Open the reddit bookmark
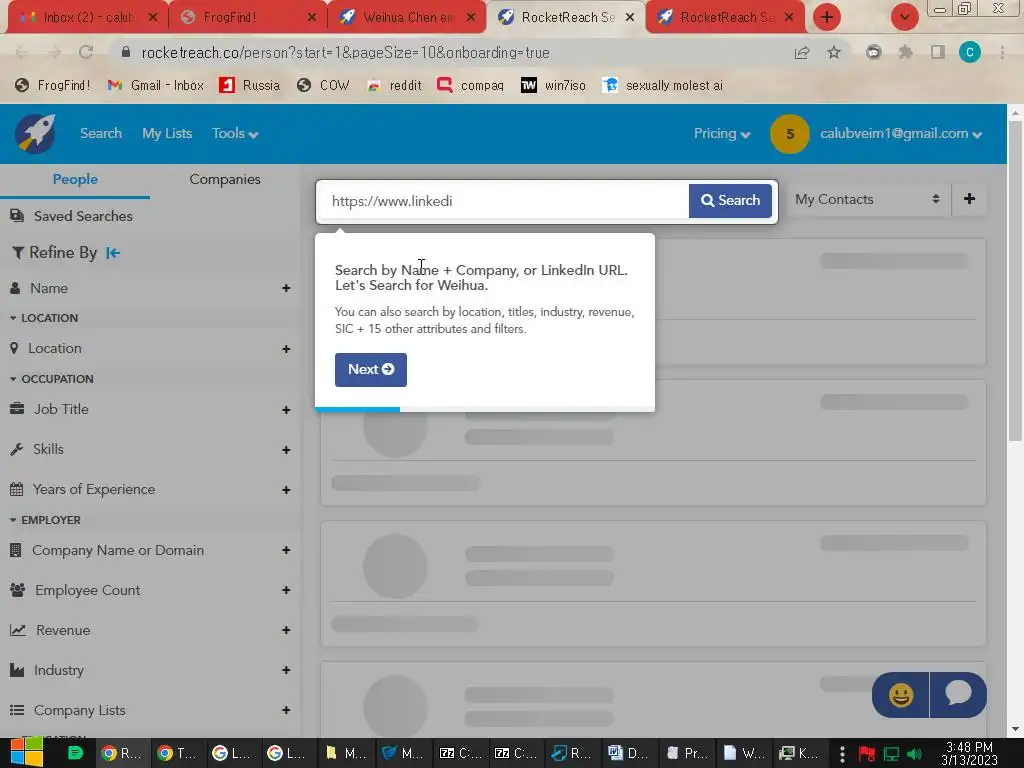The width and height of the screenshot is (1024, 768). pos(394,85)
